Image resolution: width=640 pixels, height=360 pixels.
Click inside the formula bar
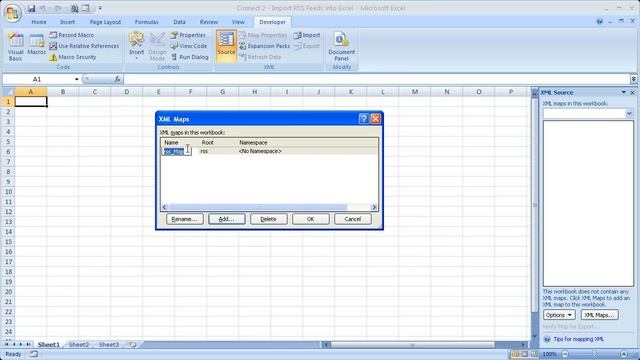coord(376,79)
